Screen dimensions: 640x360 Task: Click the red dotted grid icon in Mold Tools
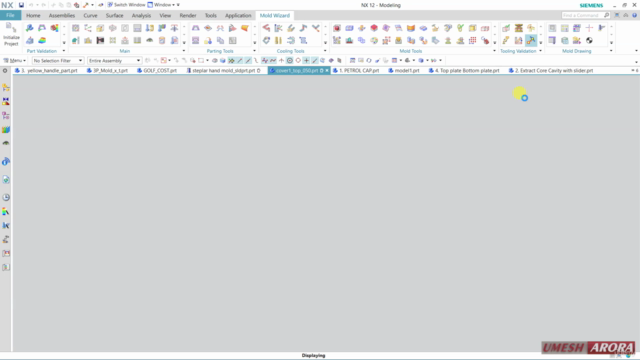click(x=473, y=40)
